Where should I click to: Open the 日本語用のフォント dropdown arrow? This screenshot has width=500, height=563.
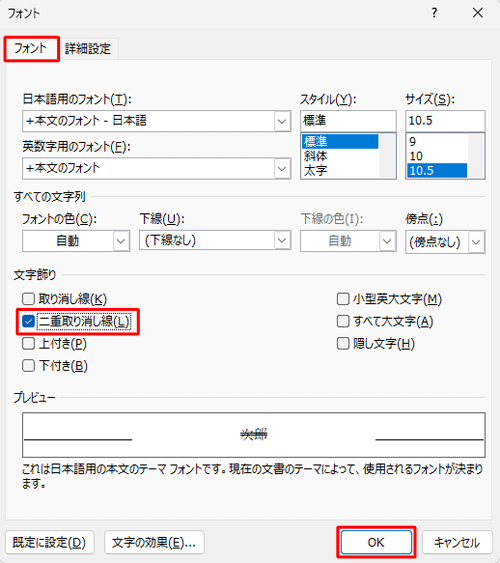click(282, 121)
